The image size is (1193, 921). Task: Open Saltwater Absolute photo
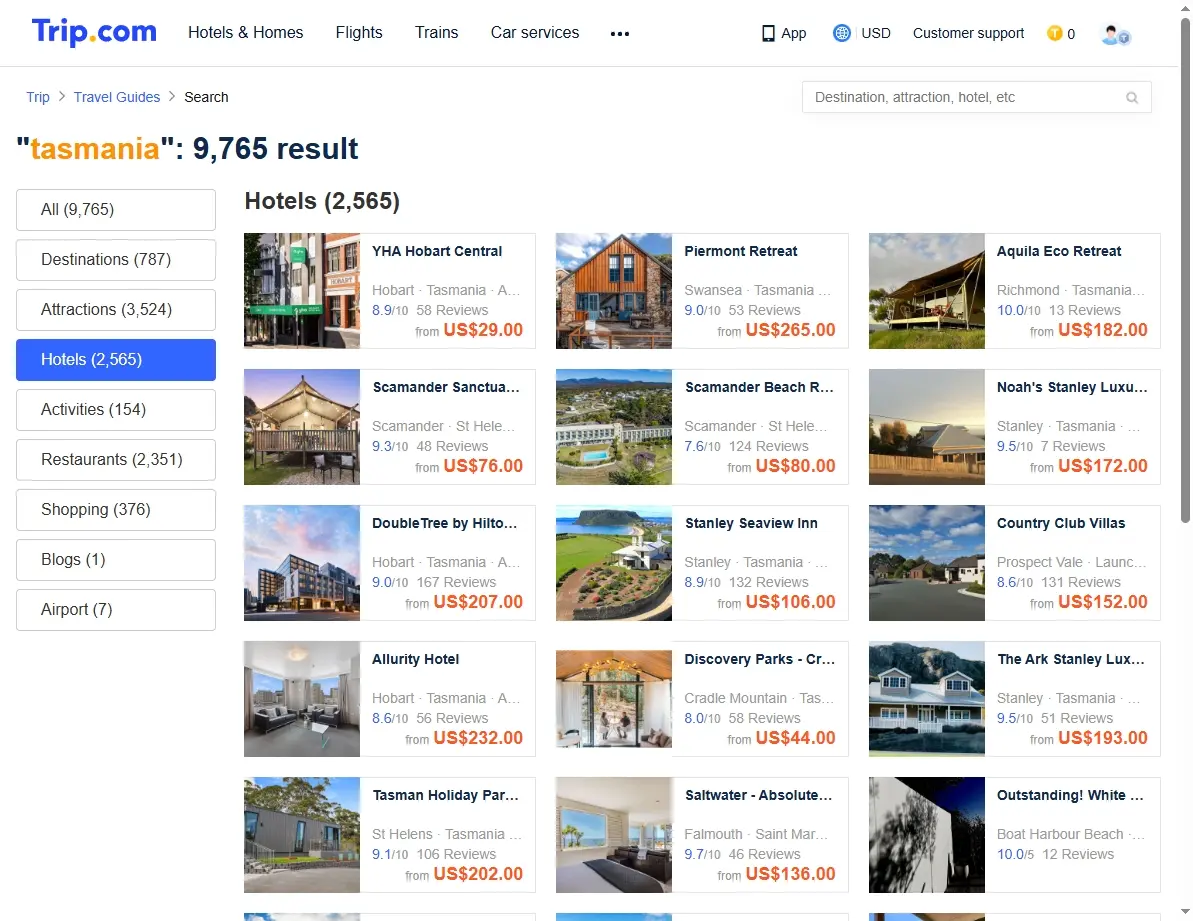[x=614, y=835]
